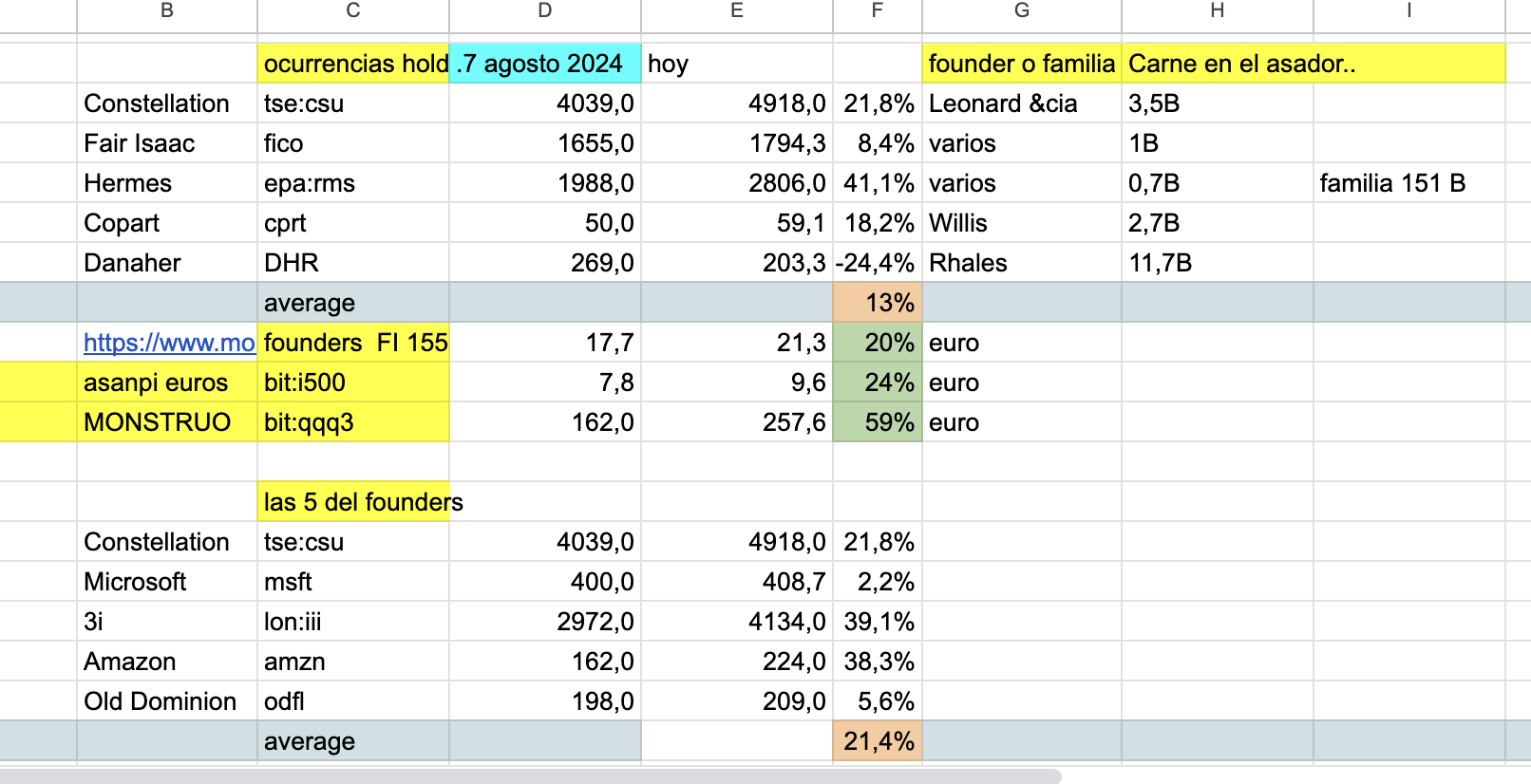Click the '2806,0' cell

click(737, 183)
